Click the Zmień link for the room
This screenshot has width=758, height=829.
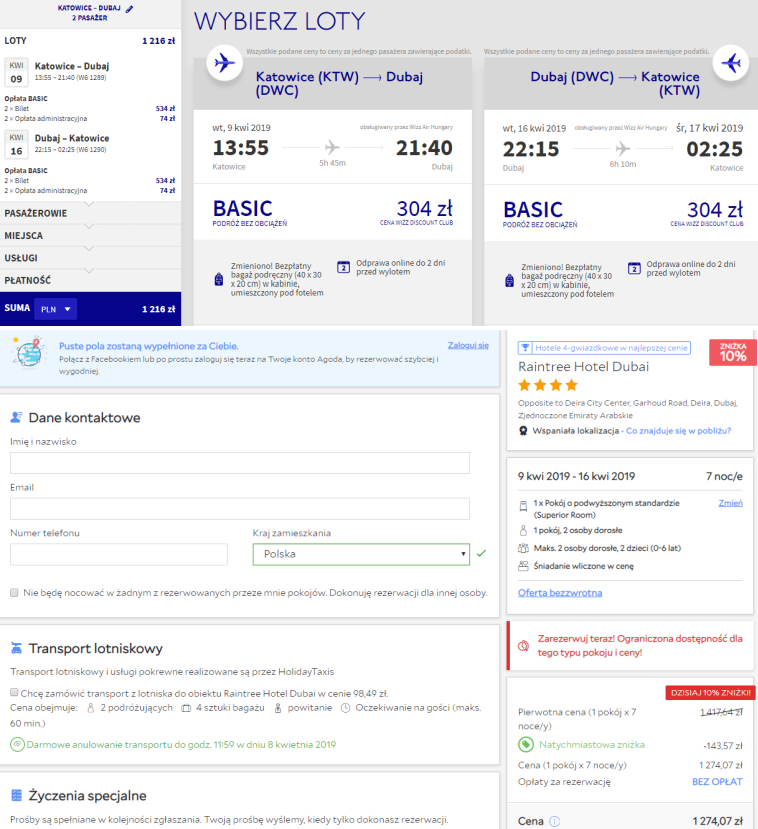click(731, 503)
